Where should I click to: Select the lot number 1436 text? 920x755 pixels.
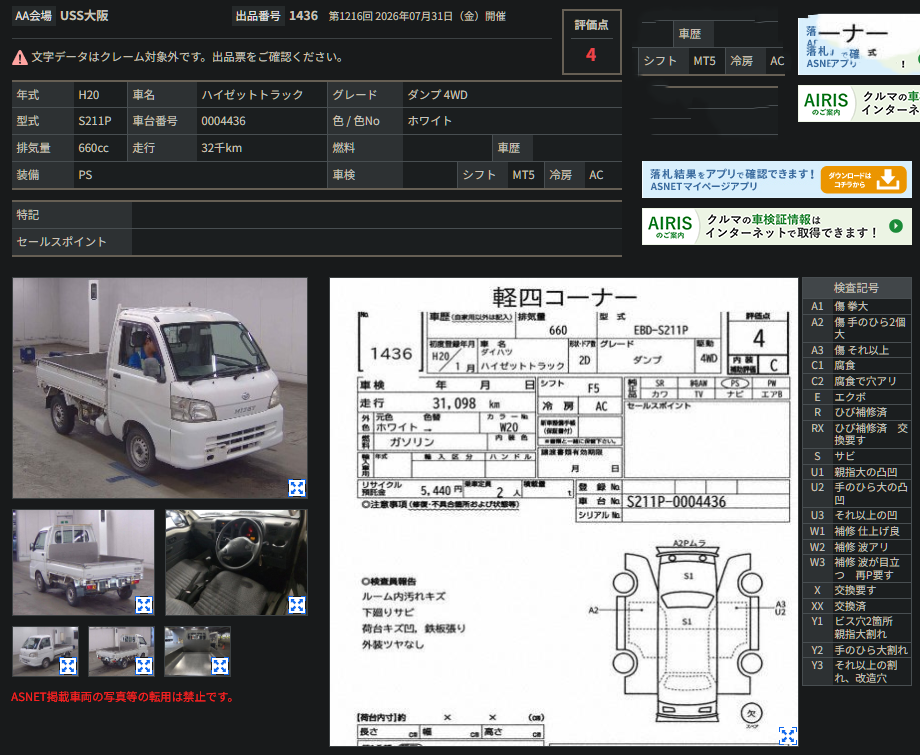pyautogui.click(x=303, y=16)
